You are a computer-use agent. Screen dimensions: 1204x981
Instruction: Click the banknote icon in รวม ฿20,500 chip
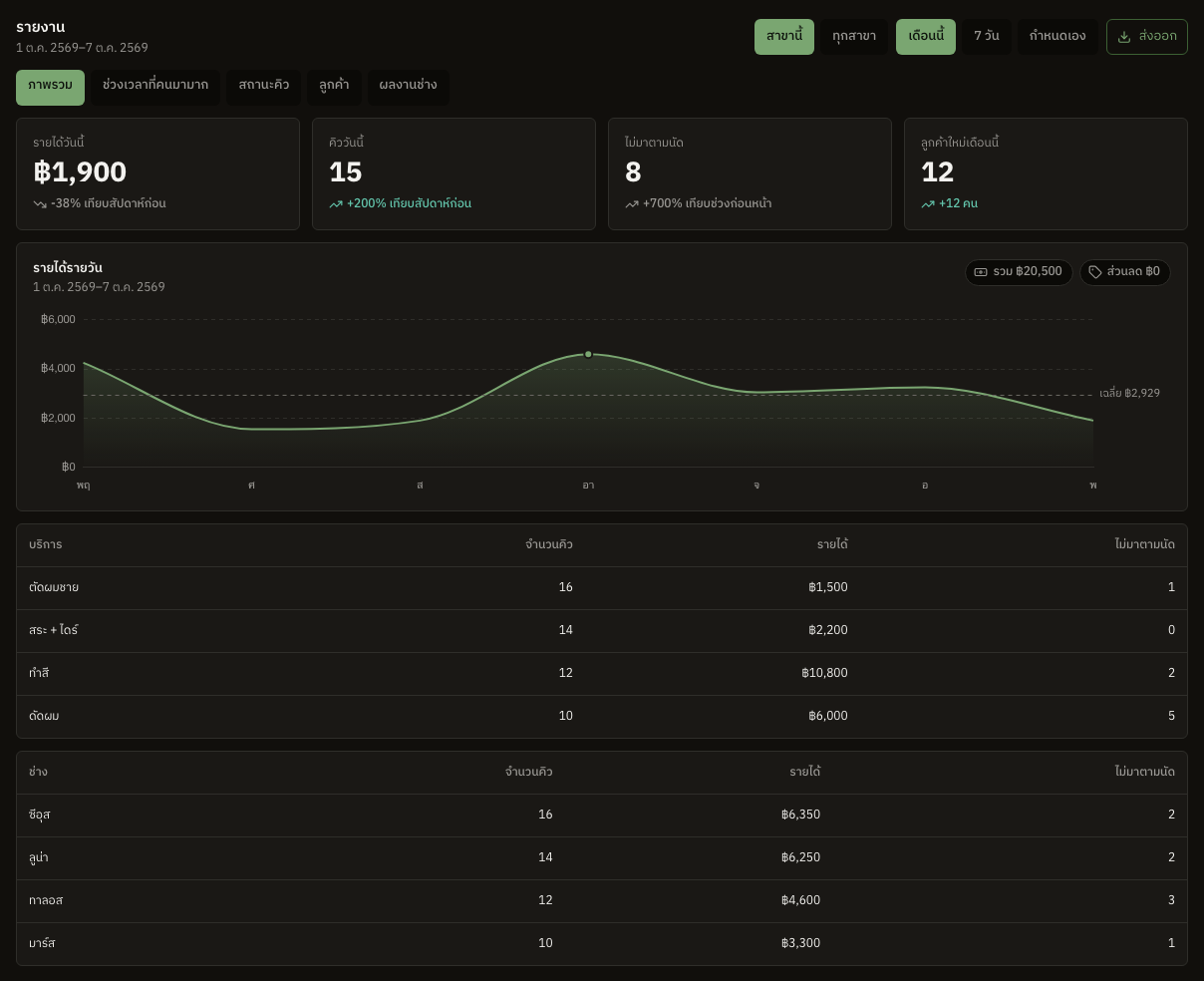click(x=981, y=272)
